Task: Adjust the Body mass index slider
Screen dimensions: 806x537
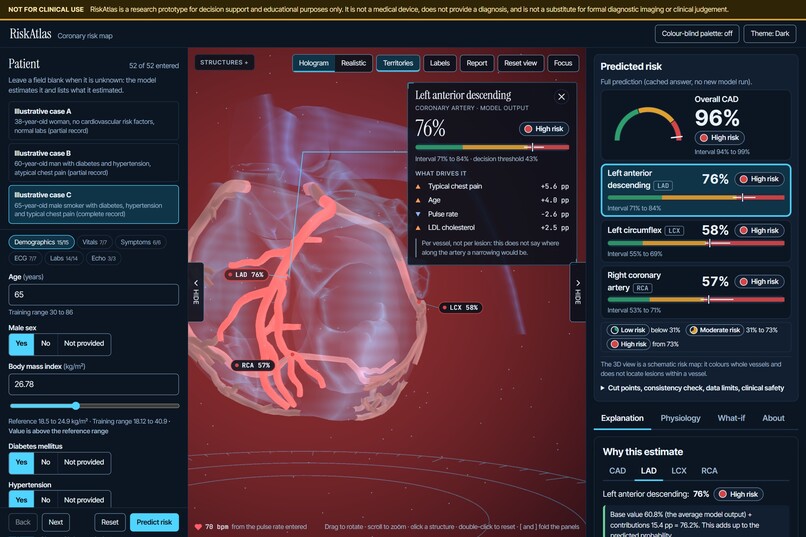Action: pyautogui.click(x=94, y=406)
